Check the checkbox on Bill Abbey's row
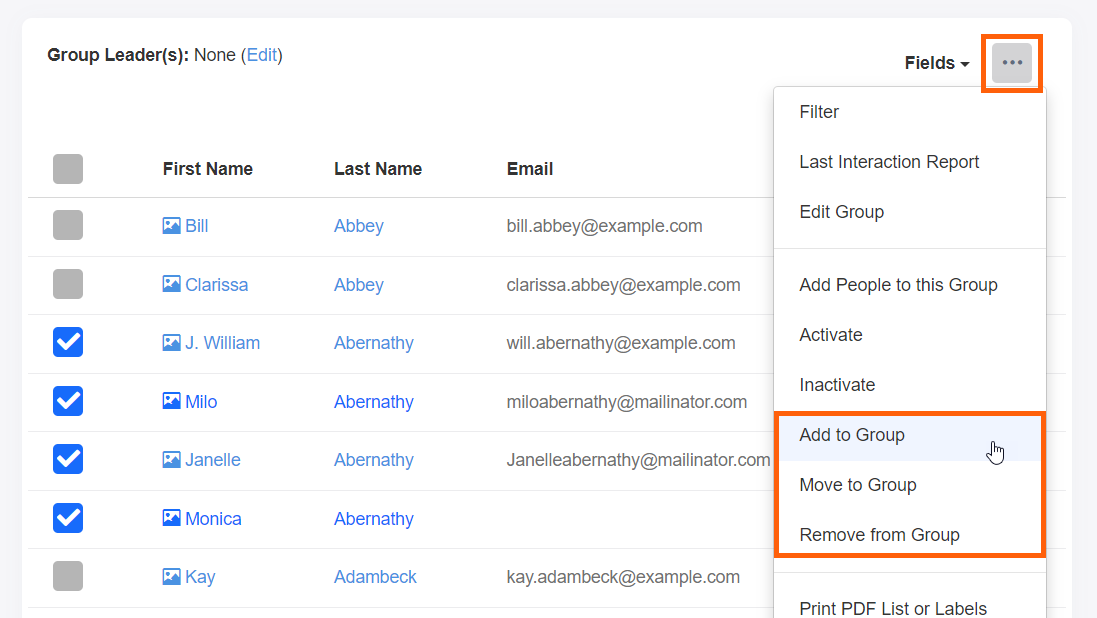The height and width of the screenshot is (618, 1097). 67,225
